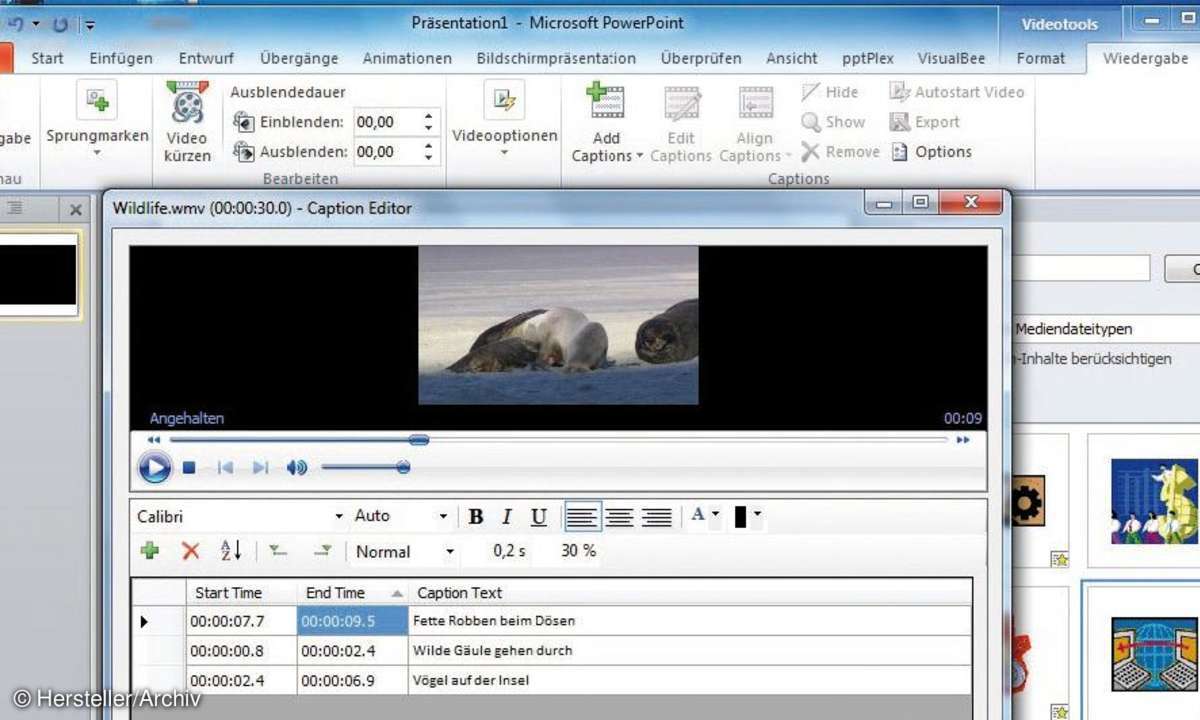This screenshot has width=1200, height=720.
Task: Select the black slide thumbnail
Action: pos(38,275)
